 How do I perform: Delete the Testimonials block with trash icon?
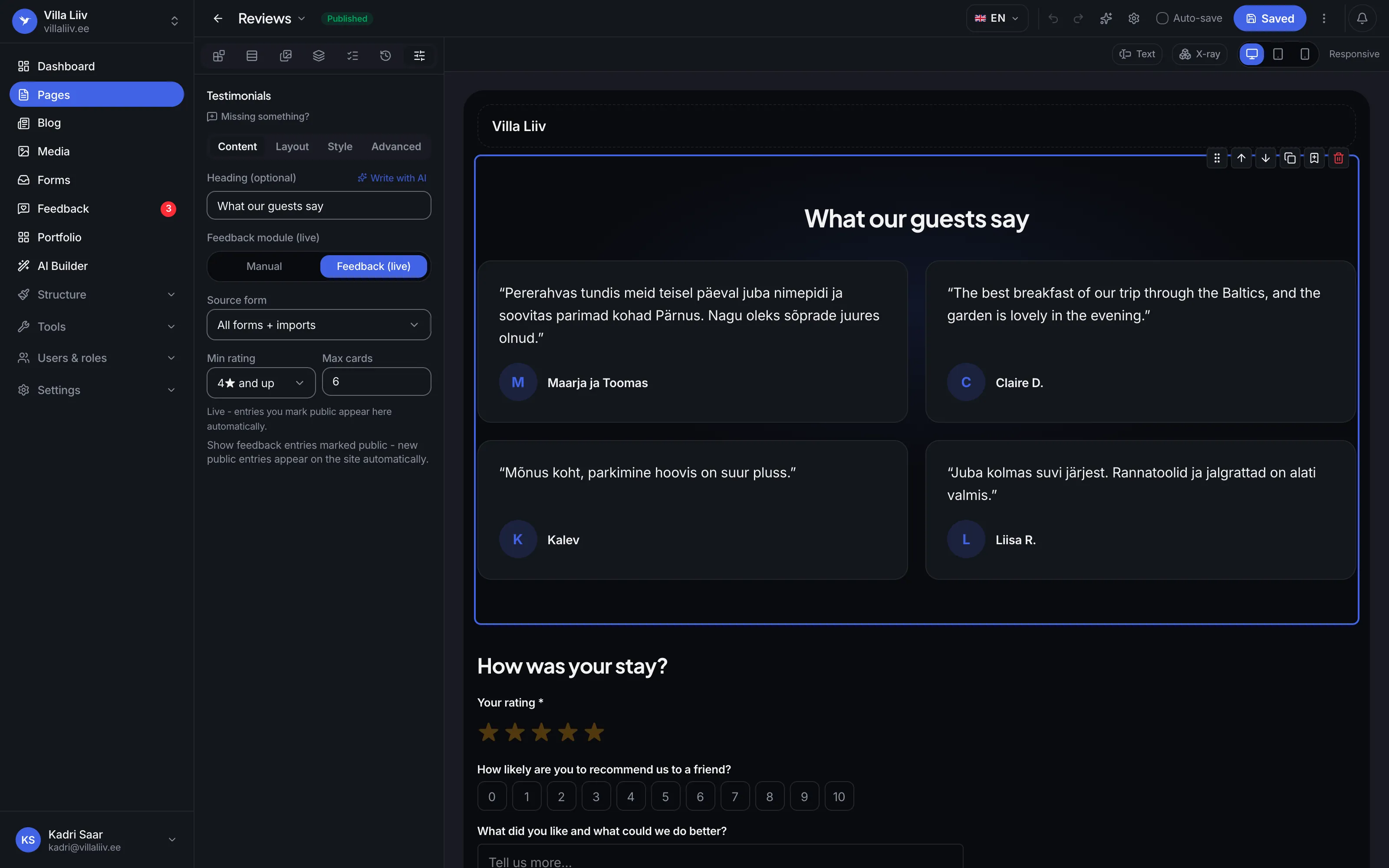point(1339,158)
